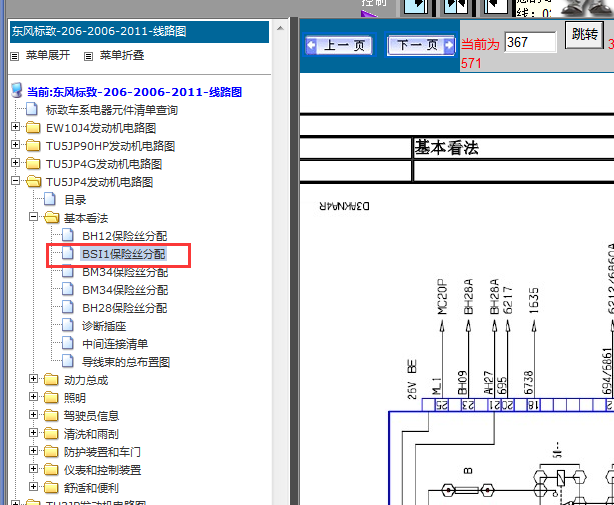Expand the 舒适和便利 folder node
The height and width of the screenshot is (505, 614).
tap(34, 487)
